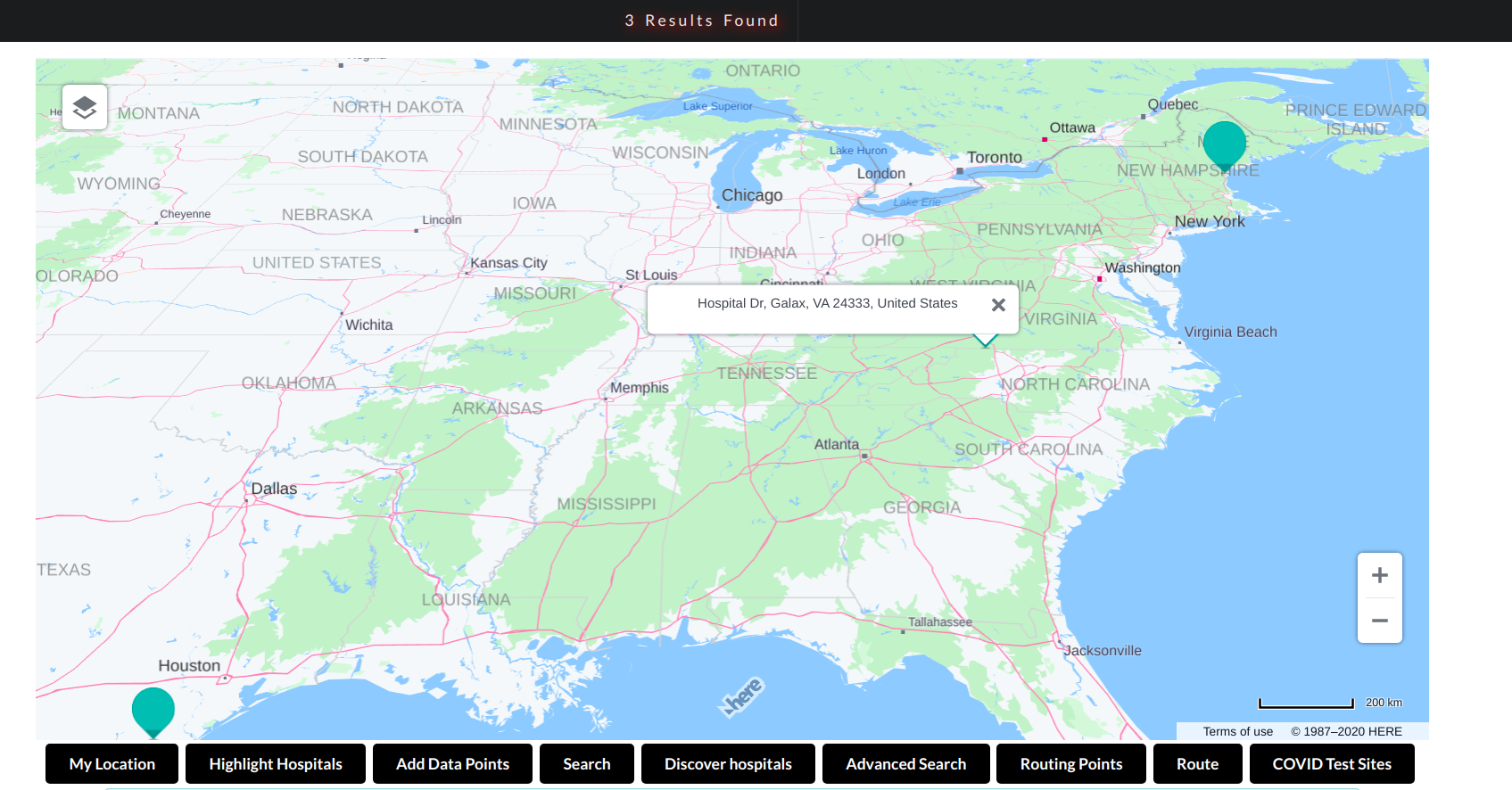
Task: Open Advanced Search
Action: (x=906, y=764)
